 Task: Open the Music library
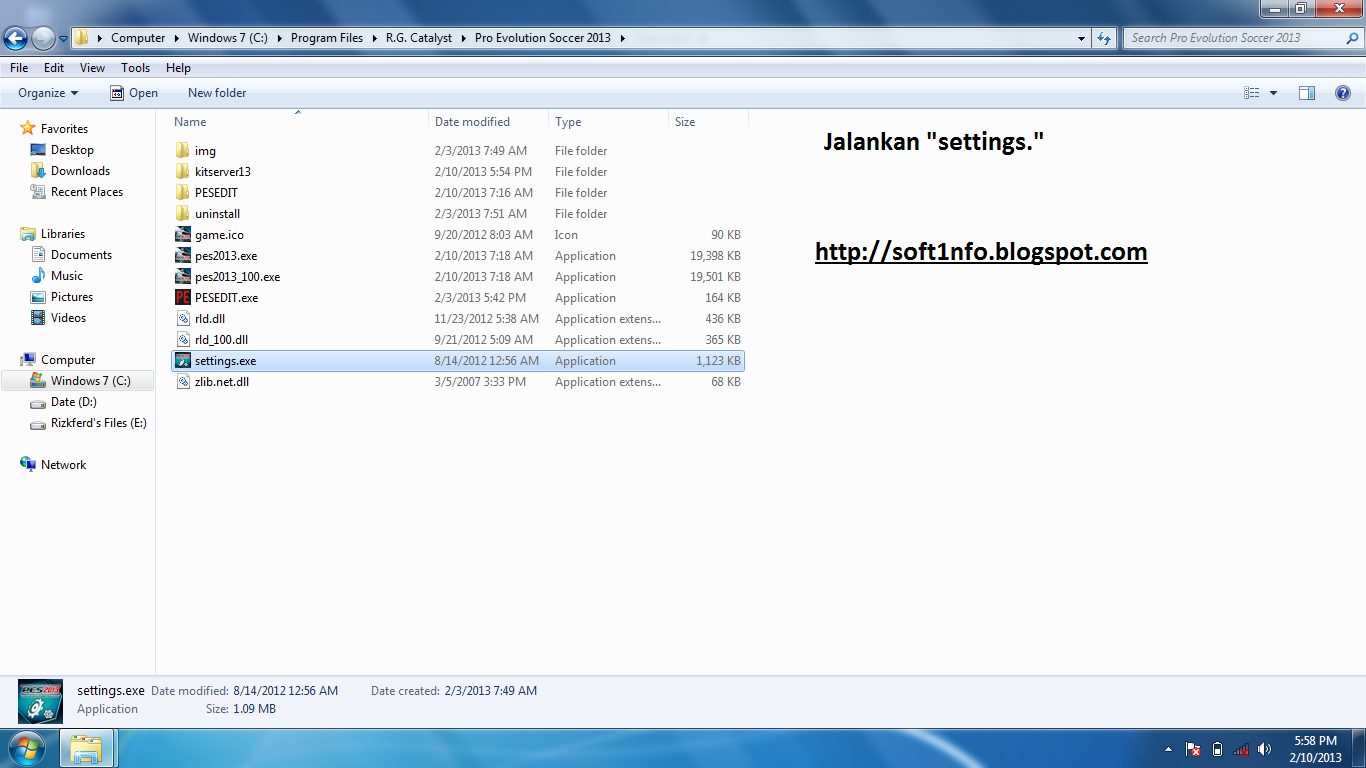(67, 276)
